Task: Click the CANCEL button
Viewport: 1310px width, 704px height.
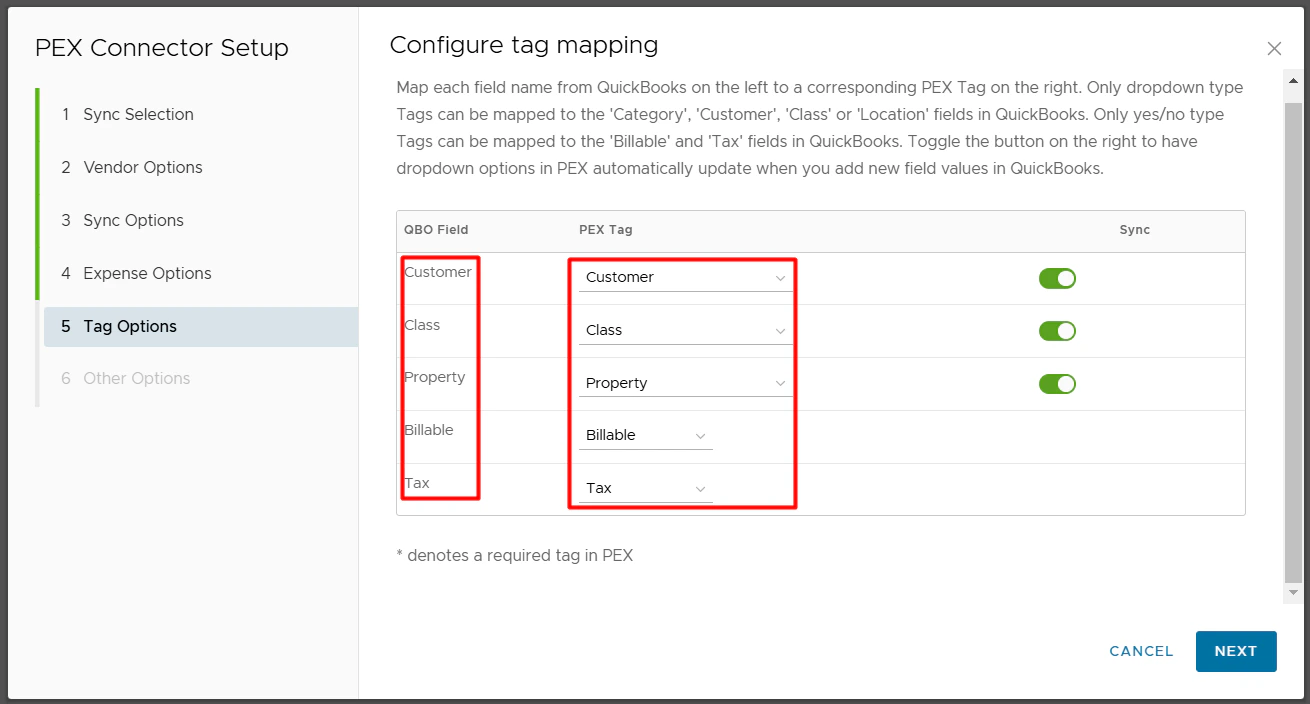Action: point(1141,651)
